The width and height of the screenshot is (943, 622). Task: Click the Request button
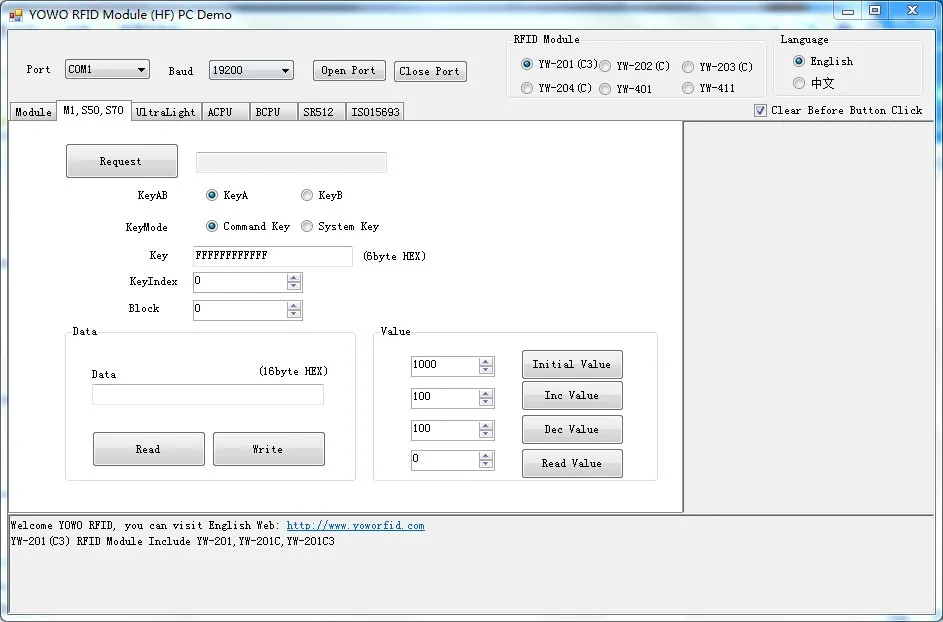point(121,161)
